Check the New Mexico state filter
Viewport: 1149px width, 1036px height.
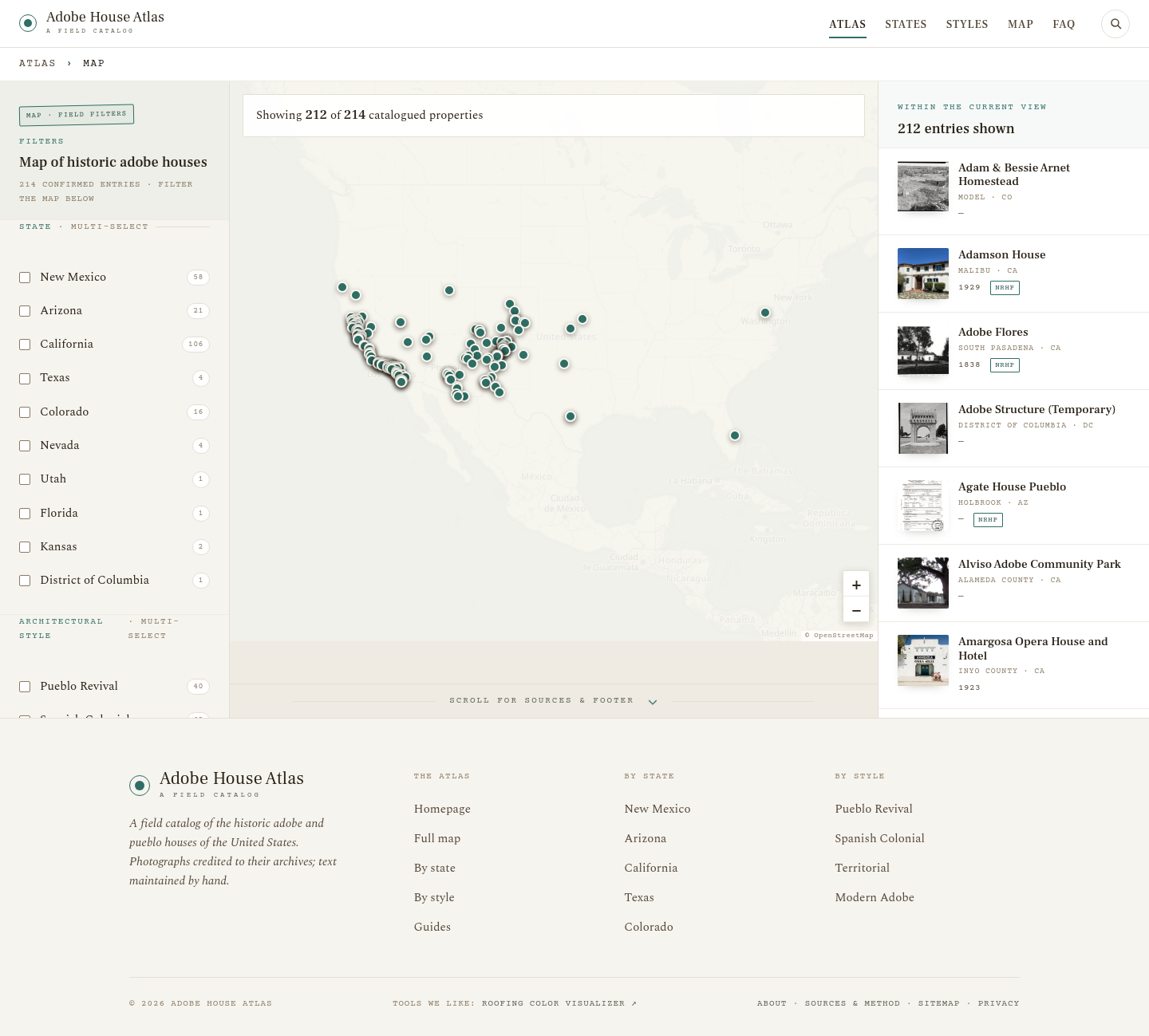pyautogui.click(x=25, y=278)
